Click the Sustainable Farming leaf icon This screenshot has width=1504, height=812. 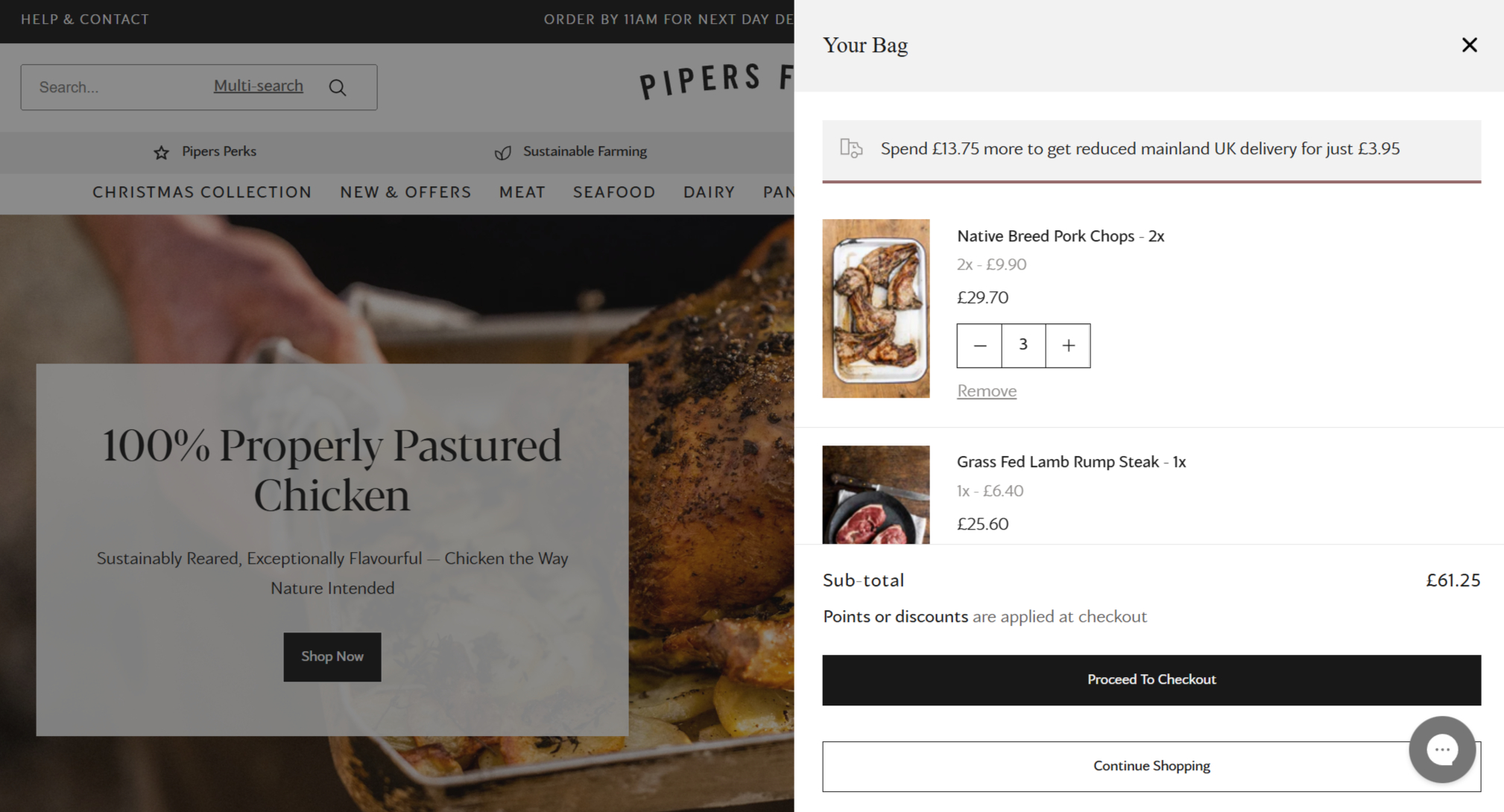(x=503, y=153)
